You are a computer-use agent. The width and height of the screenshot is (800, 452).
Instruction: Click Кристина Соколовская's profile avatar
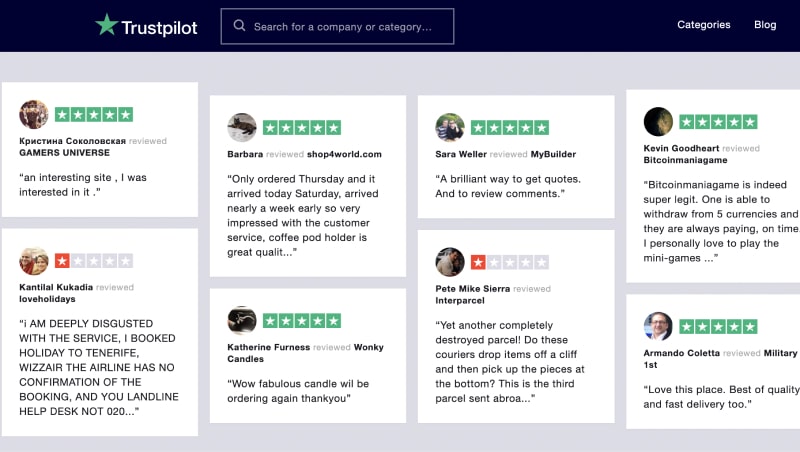[34, 114]
